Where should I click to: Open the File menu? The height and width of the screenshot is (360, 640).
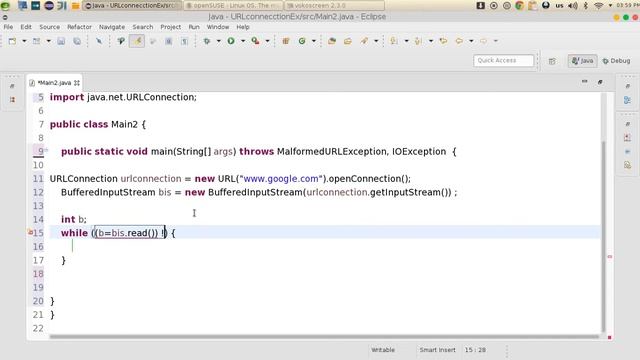pos(8,27)
